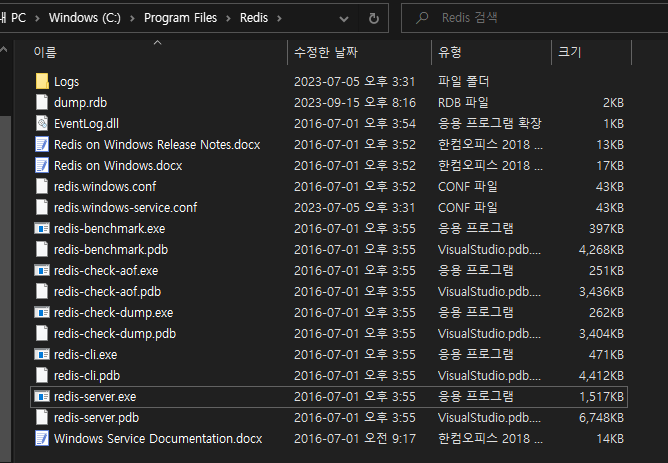The image size is (668, 463).
Task: Click the 4,412KB size cell
Action: click(x=602, y=376)
